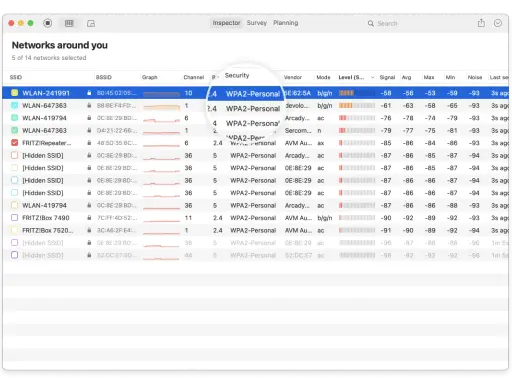Click BSSID cell starting 88:BE:F4:FD
This screenshot has height=384, width=512.
click(116, 106)
